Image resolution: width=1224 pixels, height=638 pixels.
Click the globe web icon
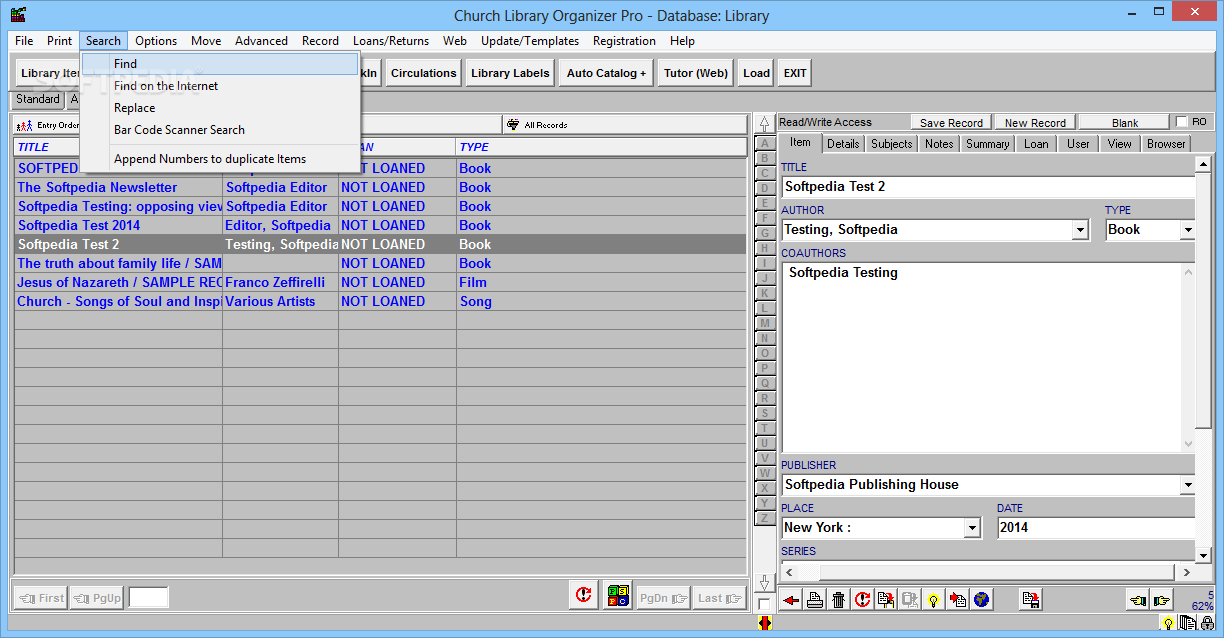pyautogui.click(x=981, y=600)
